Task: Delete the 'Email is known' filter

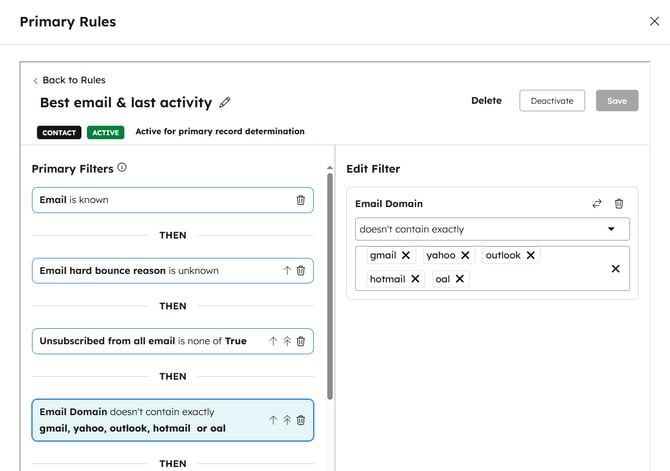Action: point(301,200)
